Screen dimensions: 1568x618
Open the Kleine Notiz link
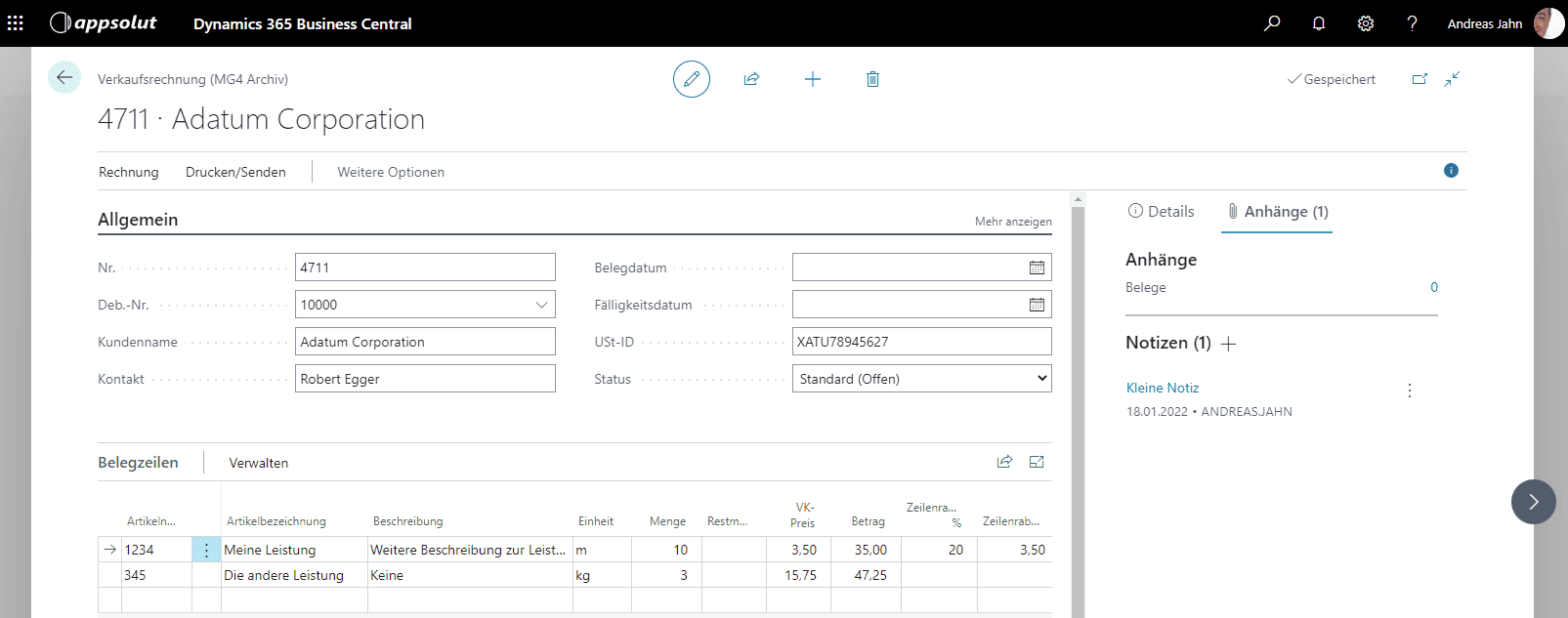[x=1162, y=388]
